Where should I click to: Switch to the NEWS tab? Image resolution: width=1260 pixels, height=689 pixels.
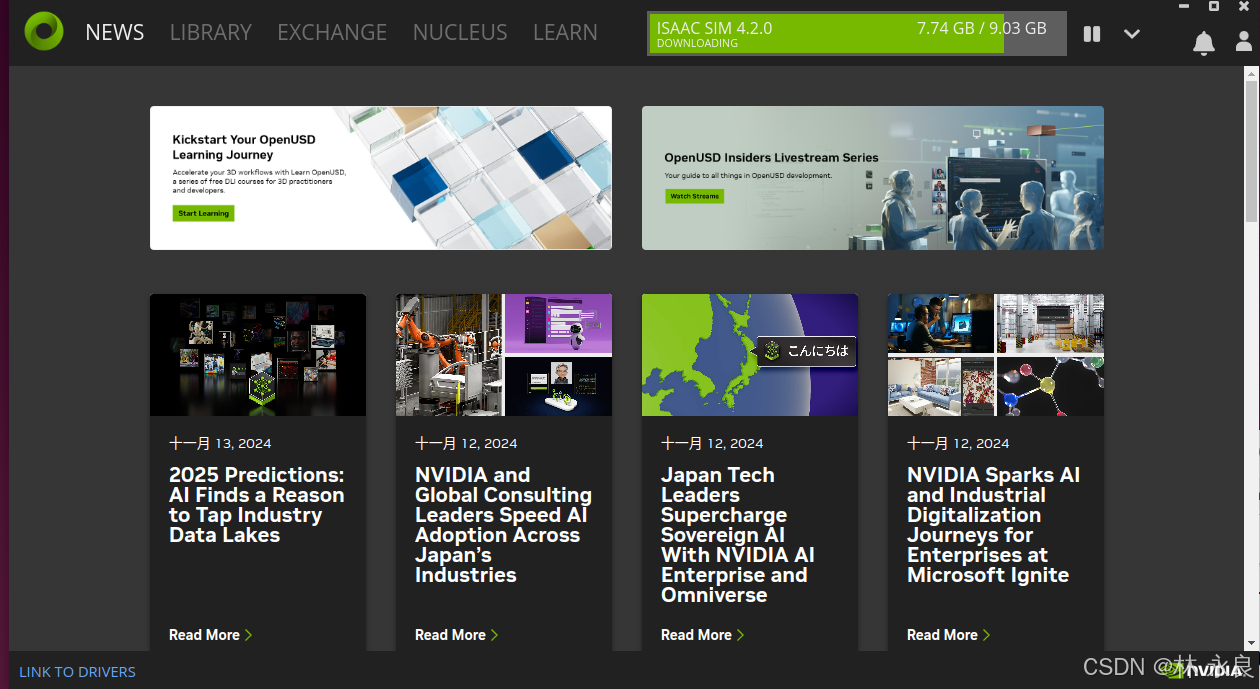[115, 32]
